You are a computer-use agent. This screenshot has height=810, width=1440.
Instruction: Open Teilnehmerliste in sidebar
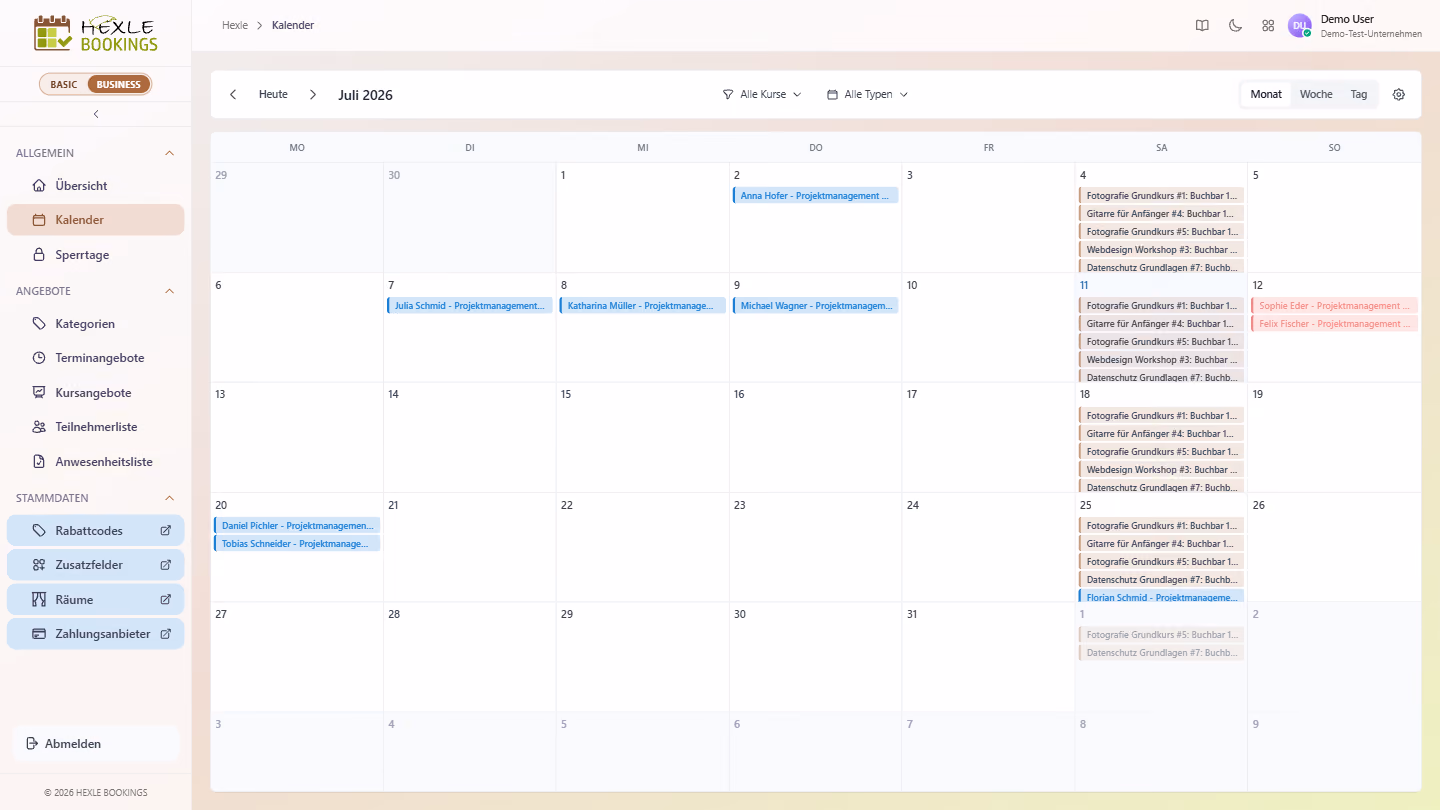click(96, 427)
